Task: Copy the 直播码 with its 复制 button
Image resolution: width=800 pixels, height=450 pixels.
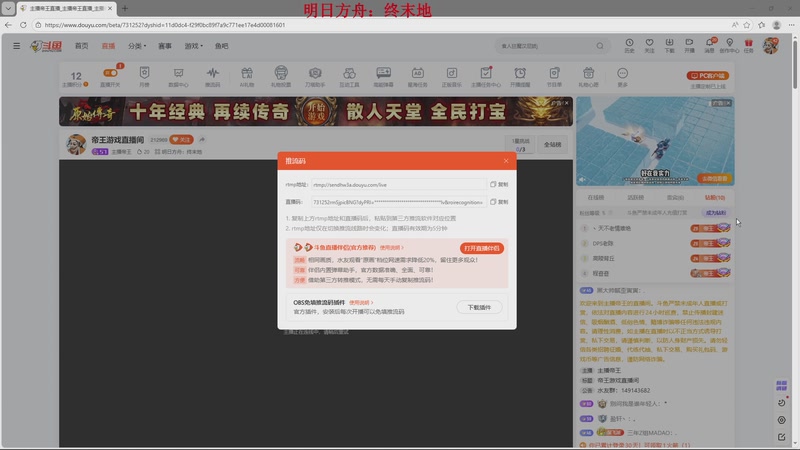Action: (x=499, y=202)
